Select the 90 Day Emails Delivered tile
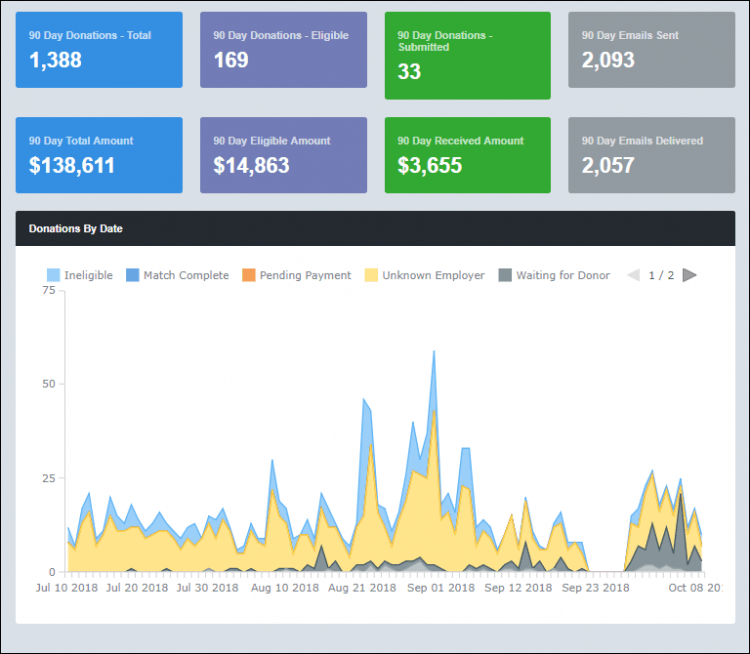 (651, 155)
